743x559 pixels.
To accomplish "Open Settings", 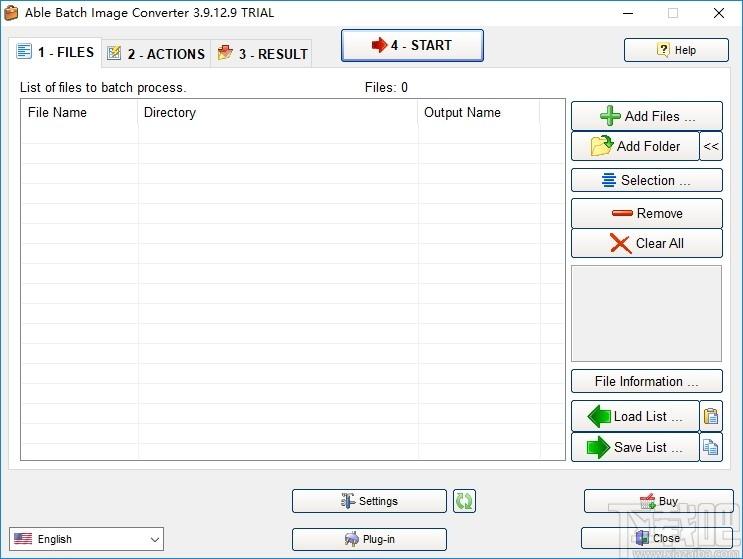I will (x=369, y=501).
